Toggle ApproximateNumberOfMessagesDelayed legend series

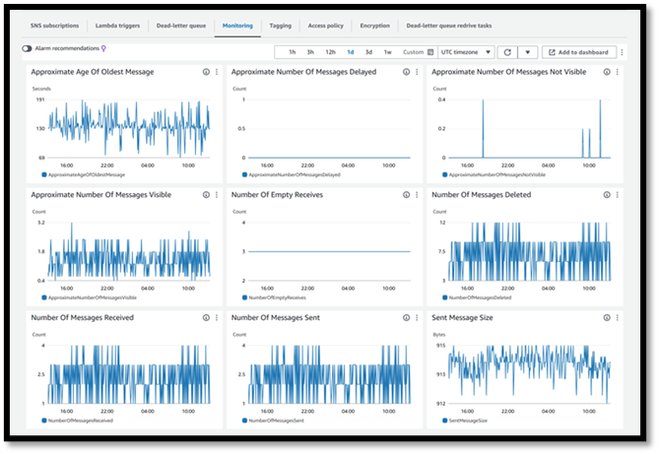click(x=291, y=174)
